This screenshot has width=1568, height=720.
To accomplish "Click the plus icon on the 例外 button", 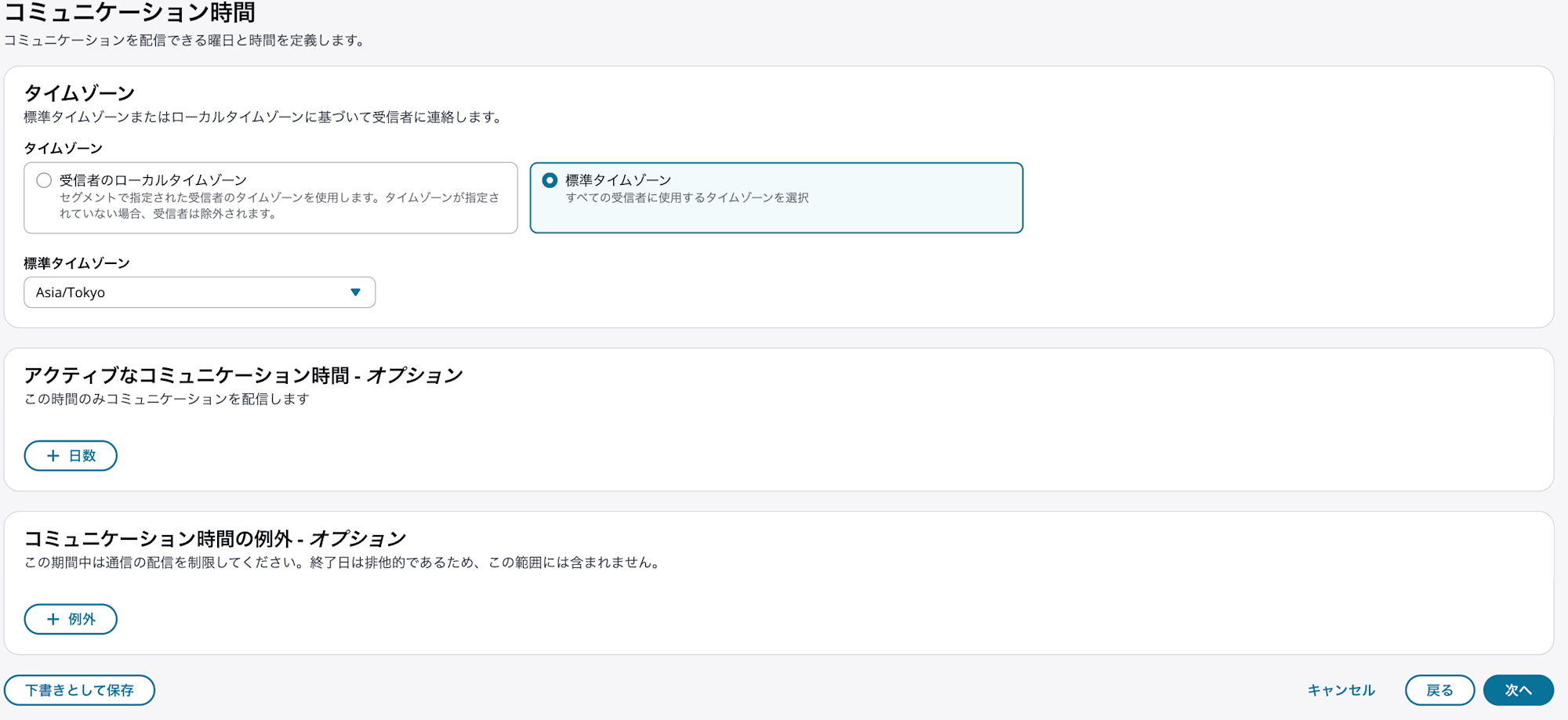I will click(x=53, y=619).
